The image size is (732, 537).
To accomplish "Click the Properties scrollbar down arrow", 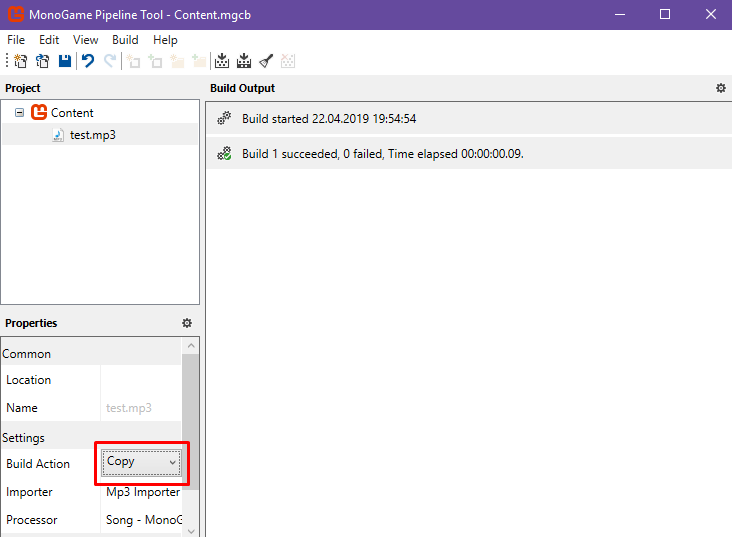I will point(191,531).
